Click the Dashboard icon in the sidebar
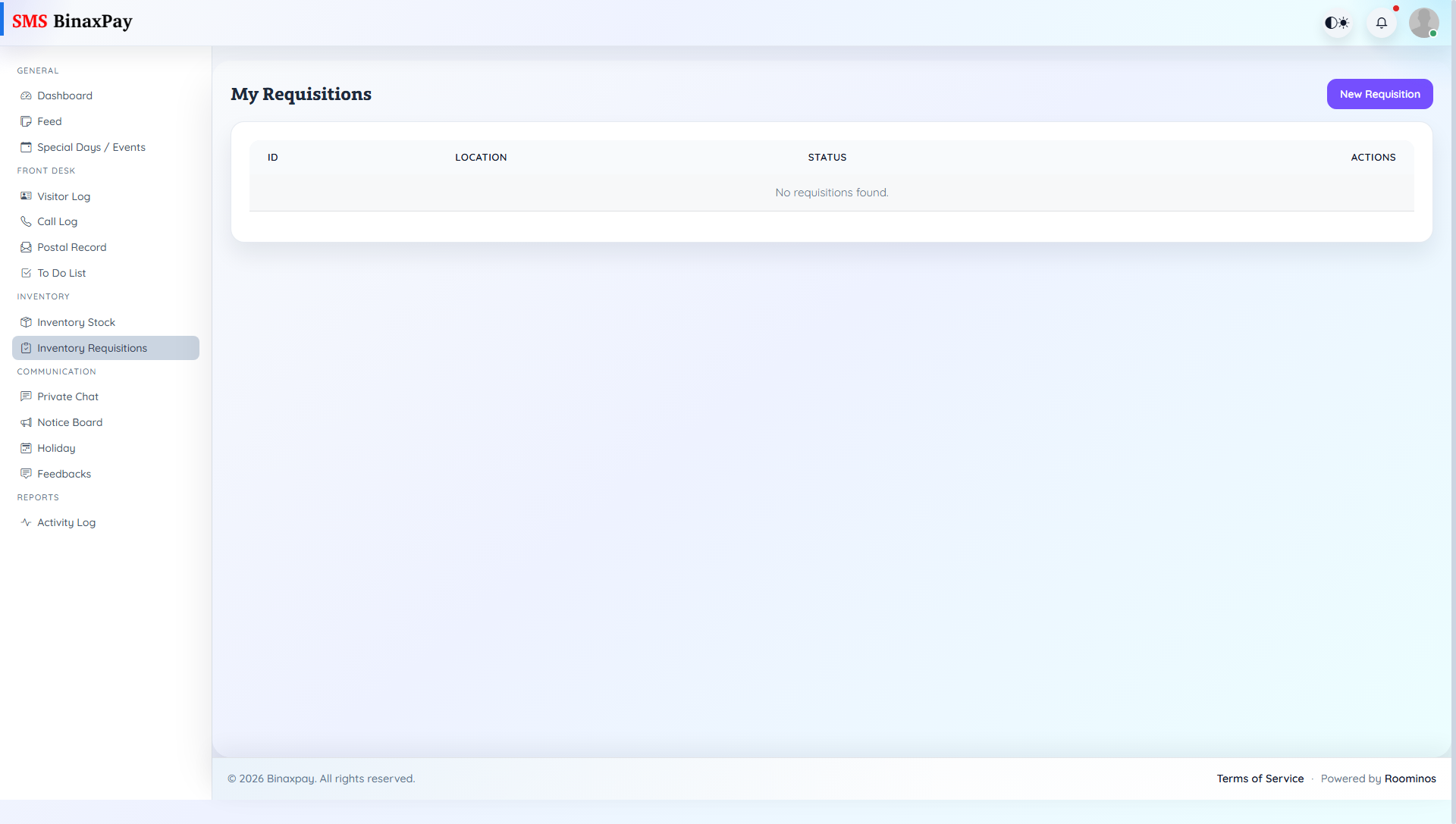 pyautogui.click(x=27, y=96)
